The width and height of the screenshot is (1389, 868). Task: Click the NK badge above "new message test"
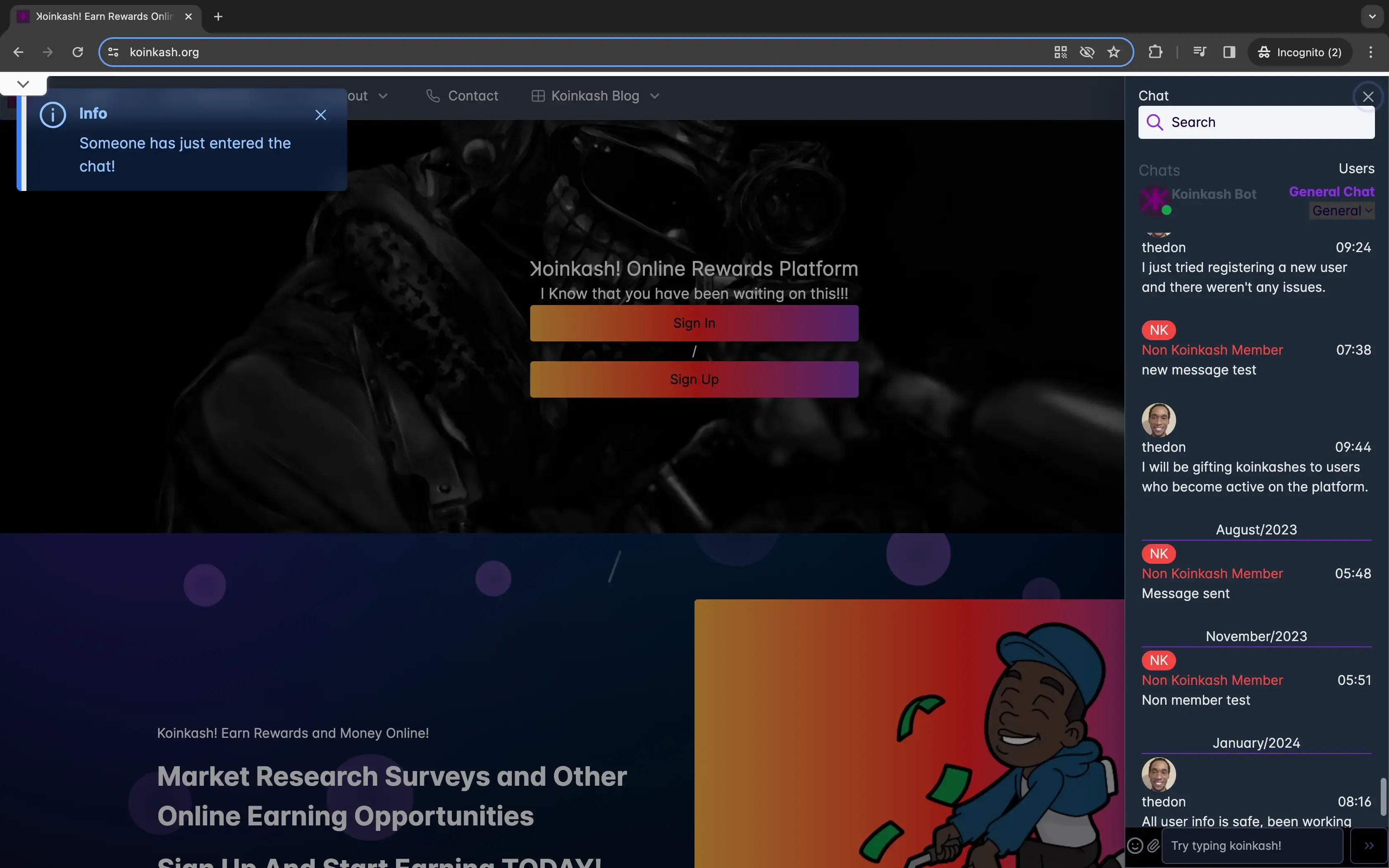point(1159,330)
